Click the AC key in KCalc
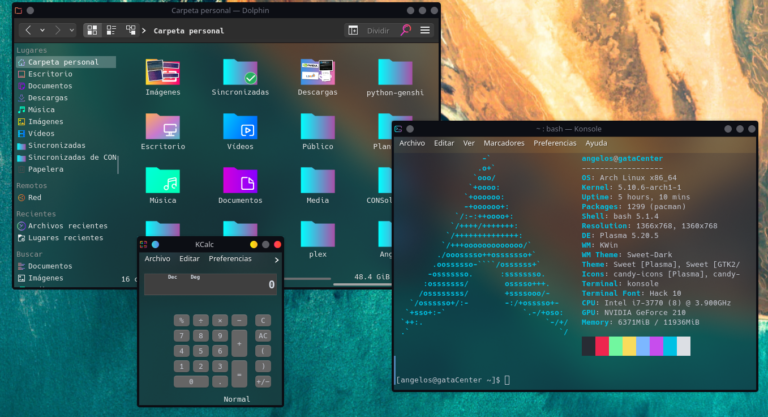The height and width of the screenshot is (417, 768). point(263,336)
